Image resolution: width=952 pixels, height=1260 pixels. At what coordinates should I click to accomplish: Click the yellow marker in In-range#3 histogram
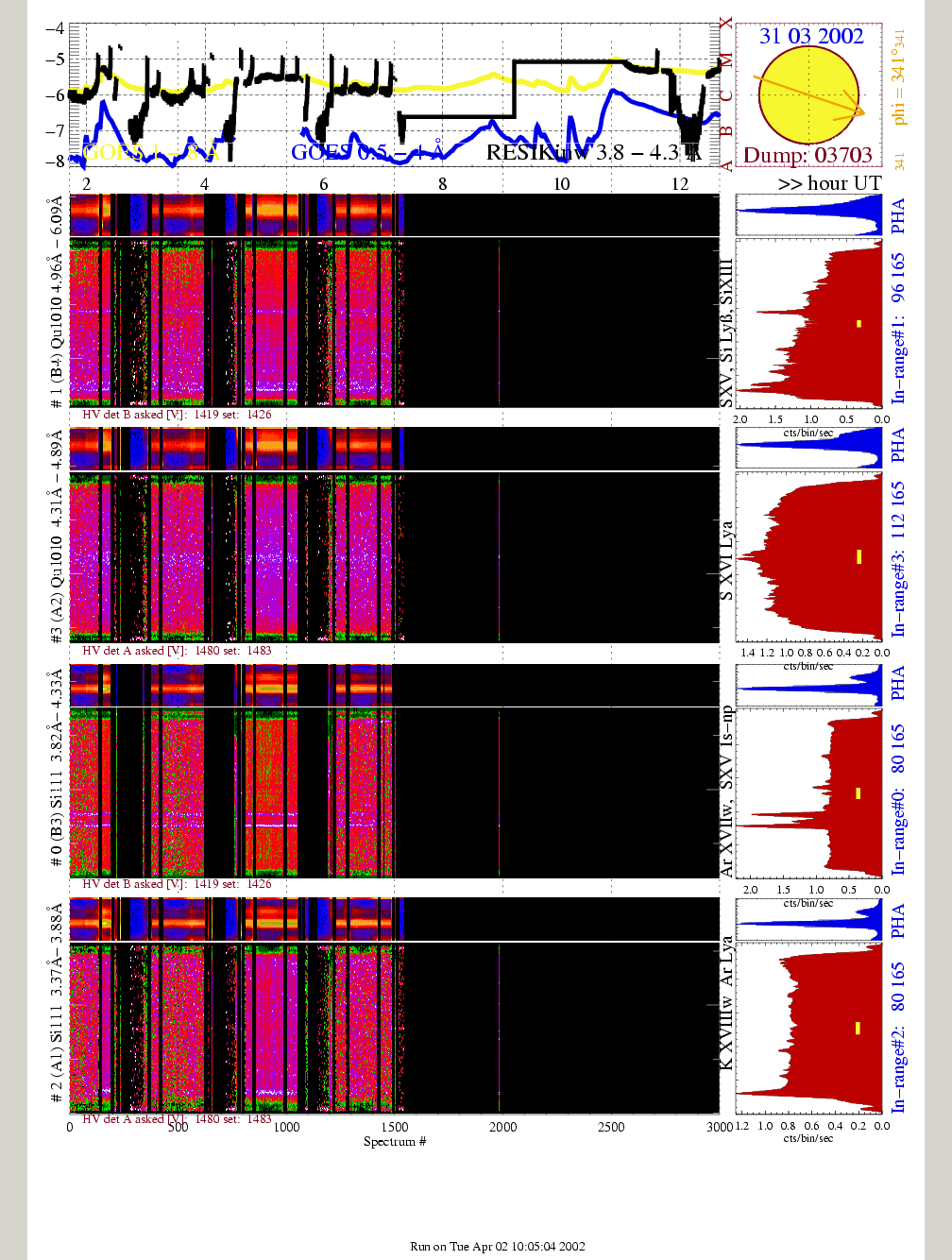point(858,556)
